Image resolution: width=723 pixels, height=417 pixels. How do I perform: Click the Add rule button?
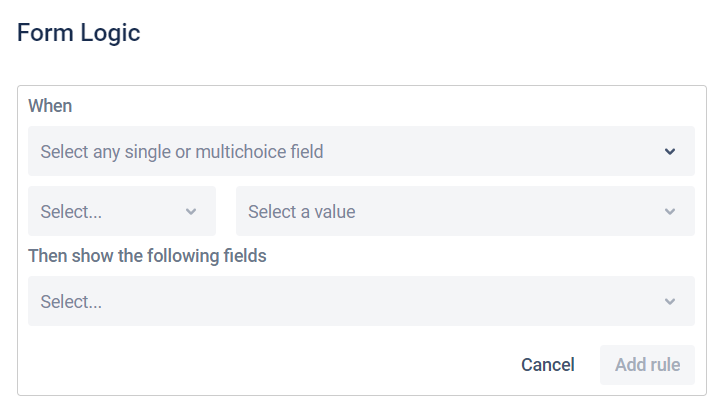click(647, 365)
